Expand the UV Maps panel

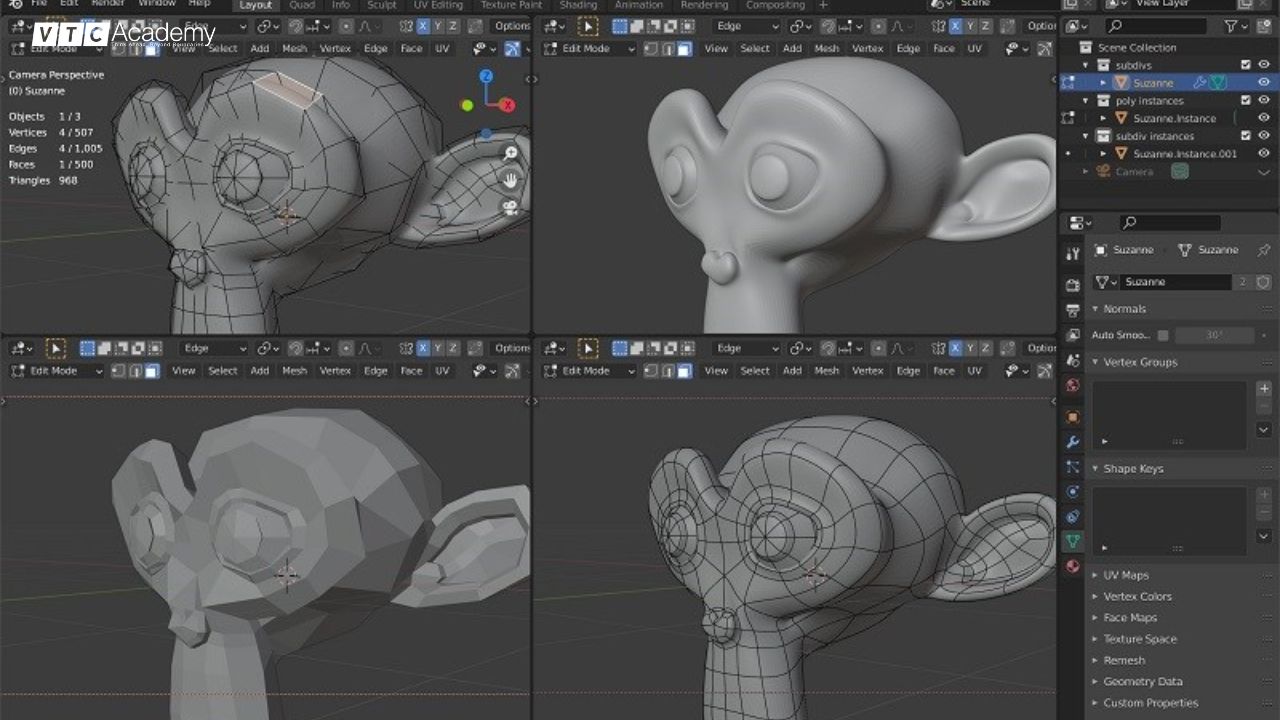(x=1126, y=575)
